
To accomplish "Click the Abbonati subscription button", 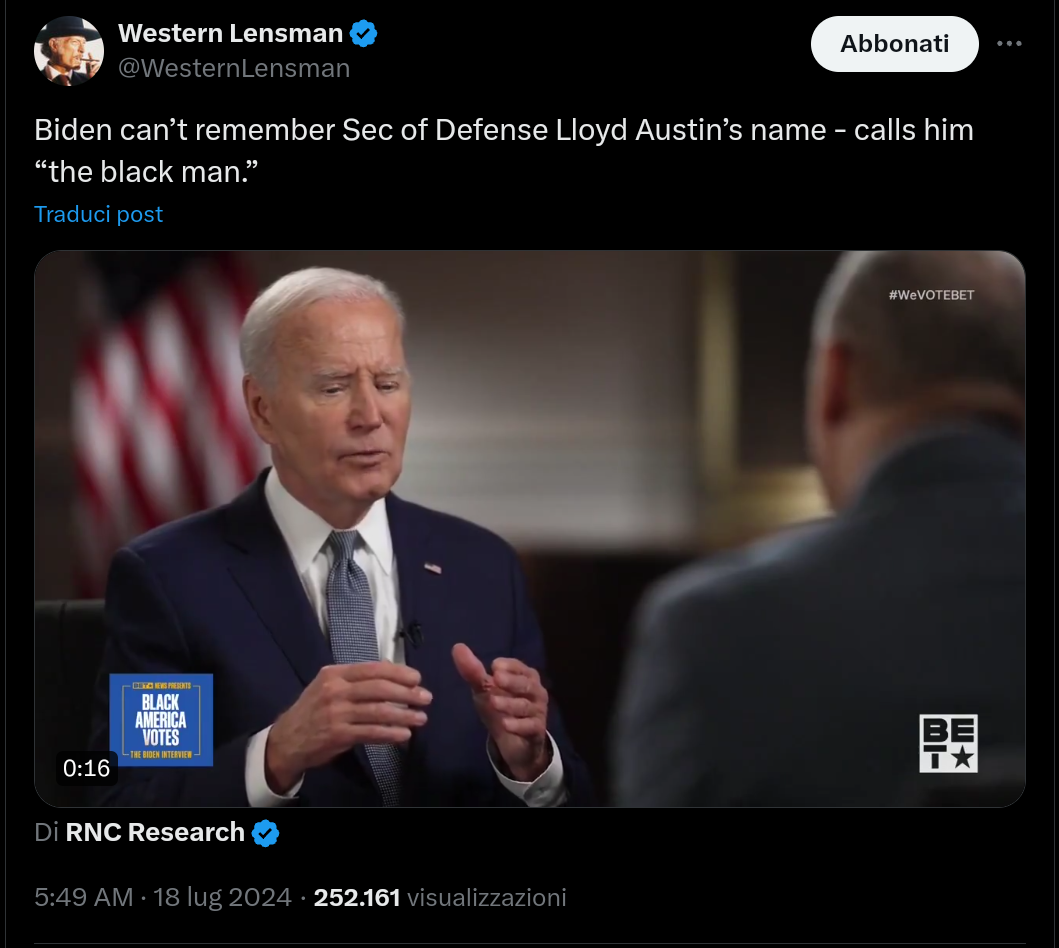I will (x=894, y=43).
